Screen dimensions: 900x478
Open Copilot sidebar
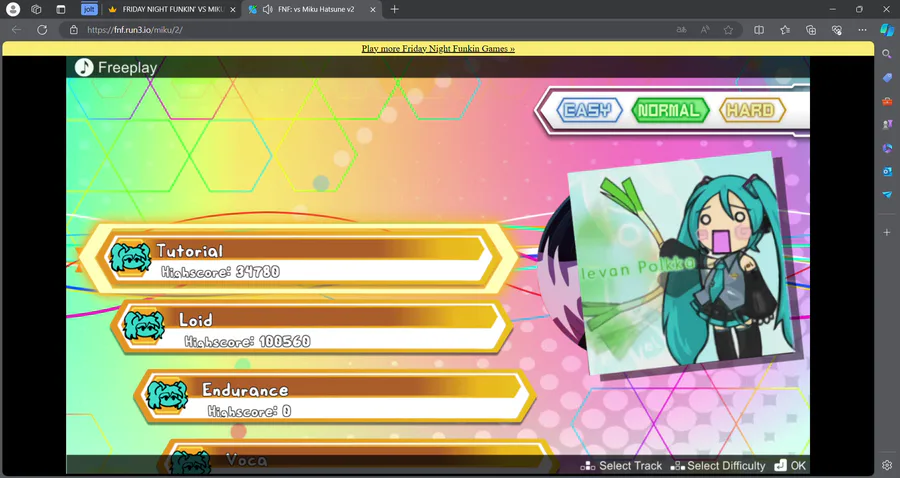coord(887,30)
